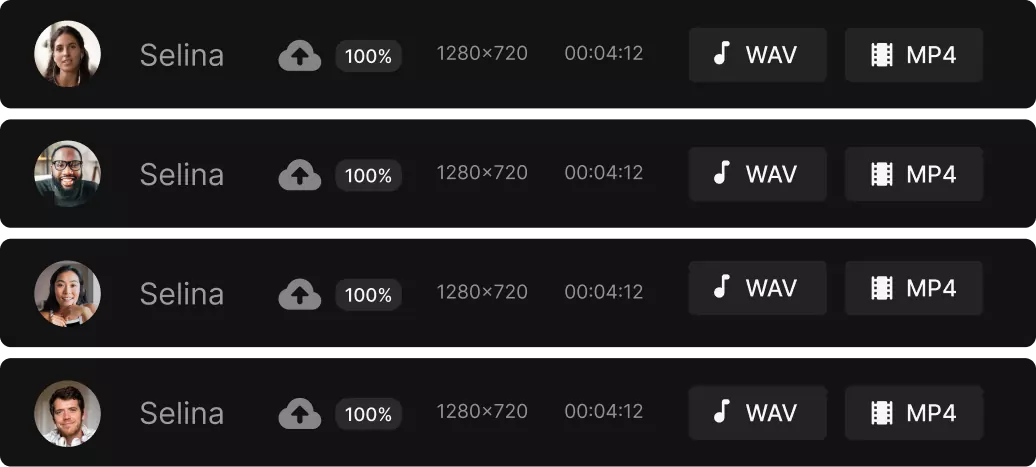Open the top row's avatar photo

[67, 54]
